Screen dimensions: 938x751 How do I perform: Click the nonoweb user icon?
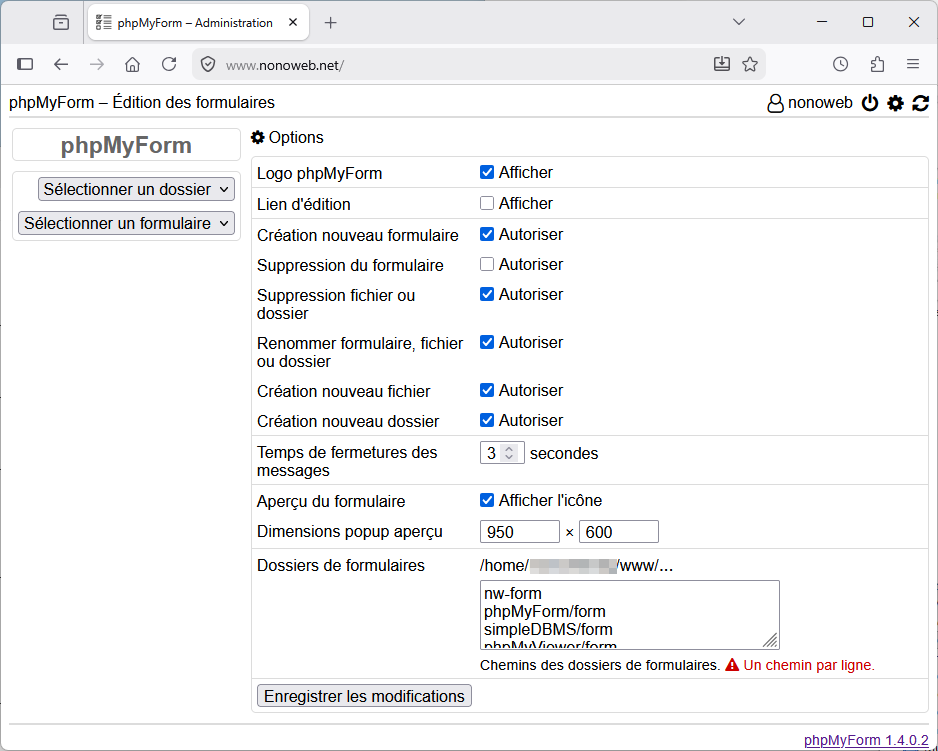coord(775,103)
